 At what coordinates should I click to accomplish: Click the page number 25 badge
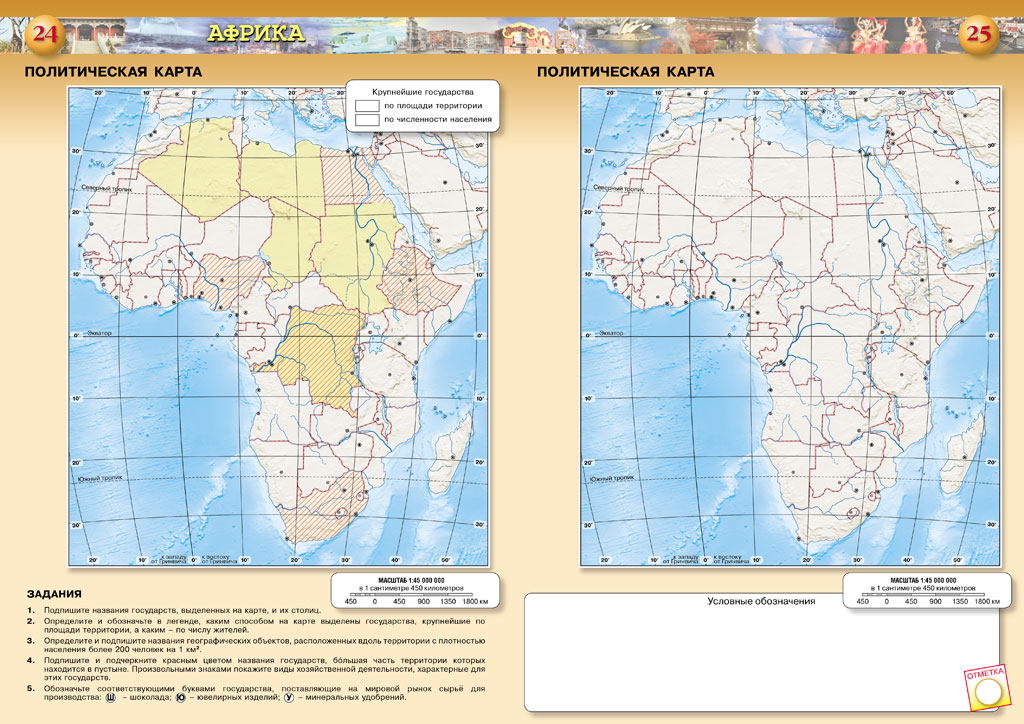(978, 34)
